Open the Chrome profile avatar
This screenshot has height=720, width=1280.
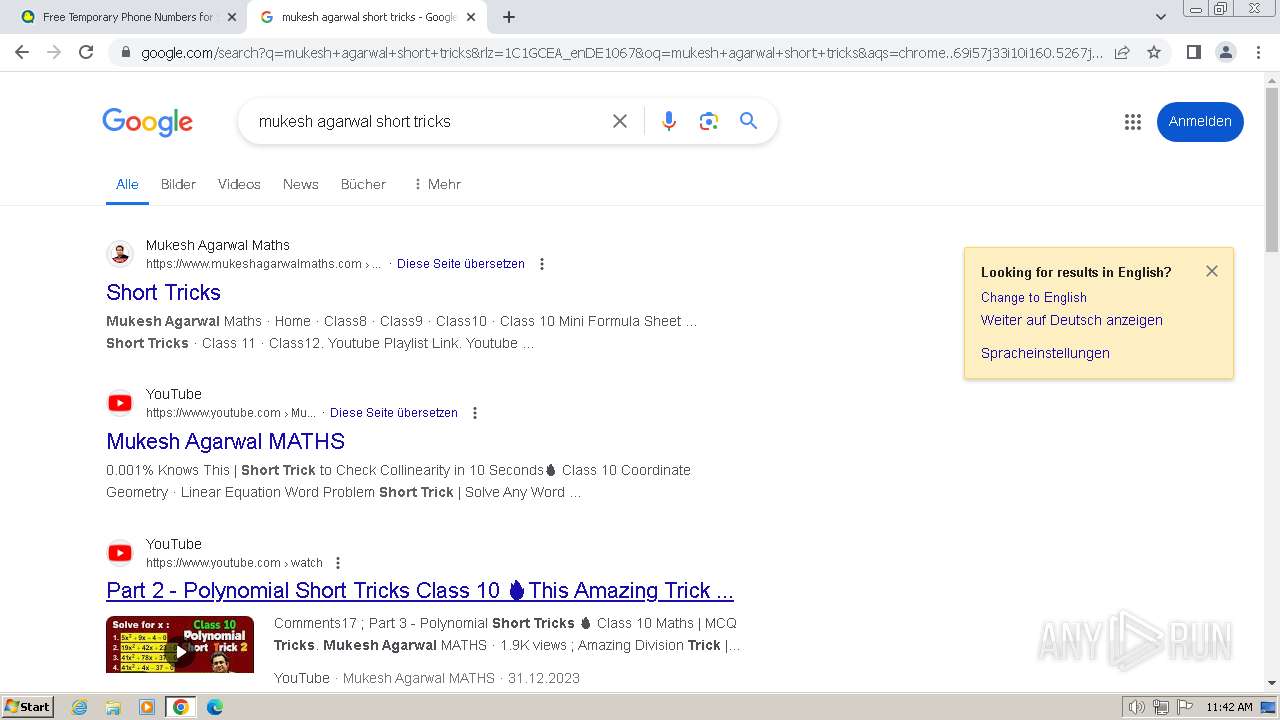(1225, 52)
